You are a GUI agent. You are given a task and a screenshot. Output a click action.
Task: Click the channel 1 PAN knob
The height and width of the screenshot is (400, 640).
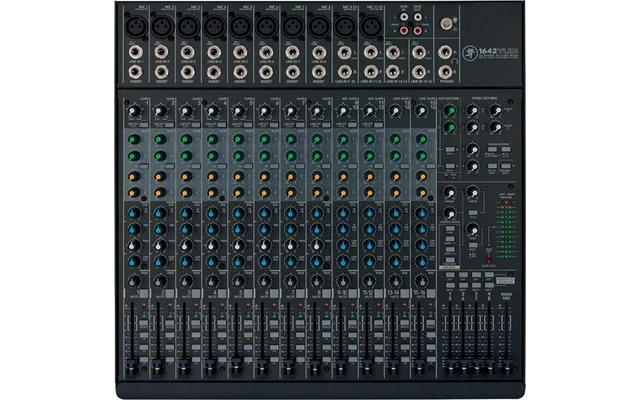134,281
